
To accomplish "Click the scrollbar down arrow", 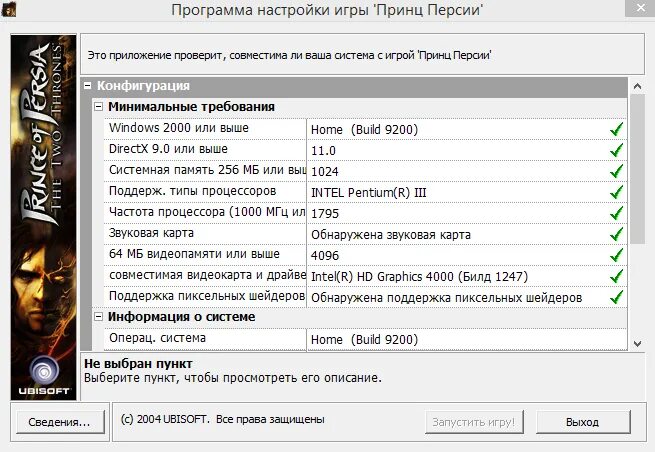I will pyautogui.click(x=637, y=344).
